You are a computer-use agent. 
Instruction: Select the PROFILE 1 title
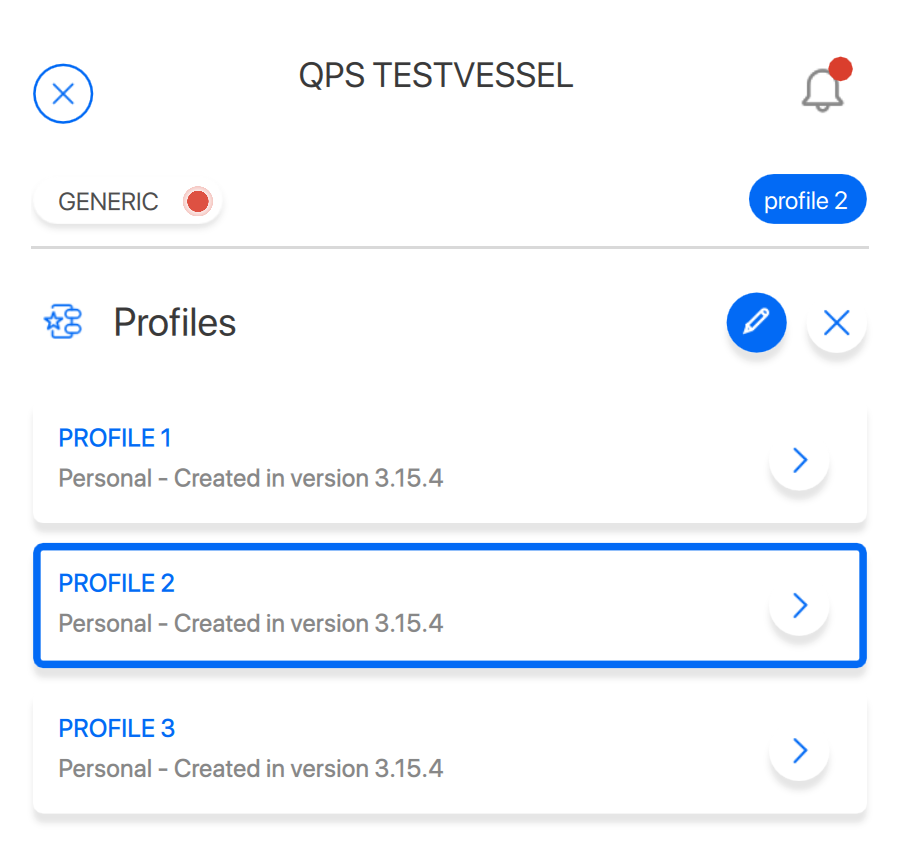pos(115,438)
